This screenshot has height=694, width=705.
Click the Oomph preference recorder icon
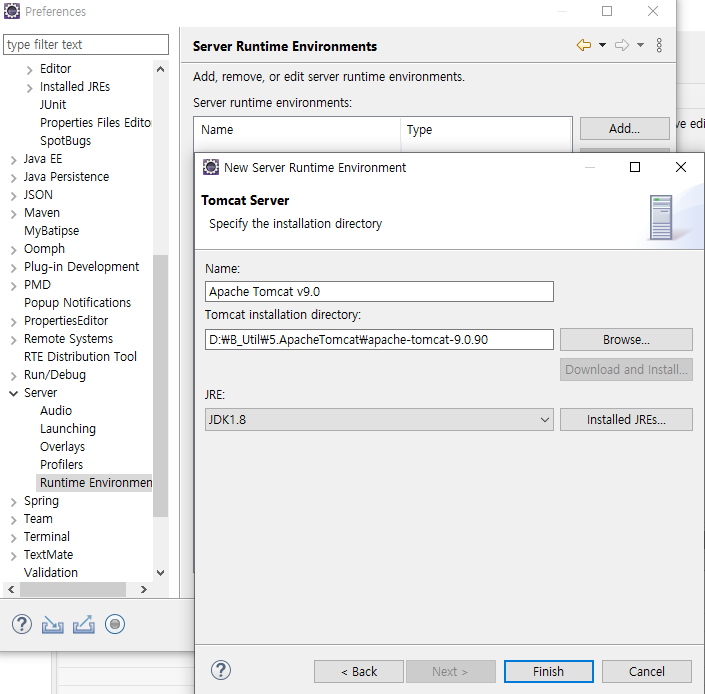pos(115,624)
